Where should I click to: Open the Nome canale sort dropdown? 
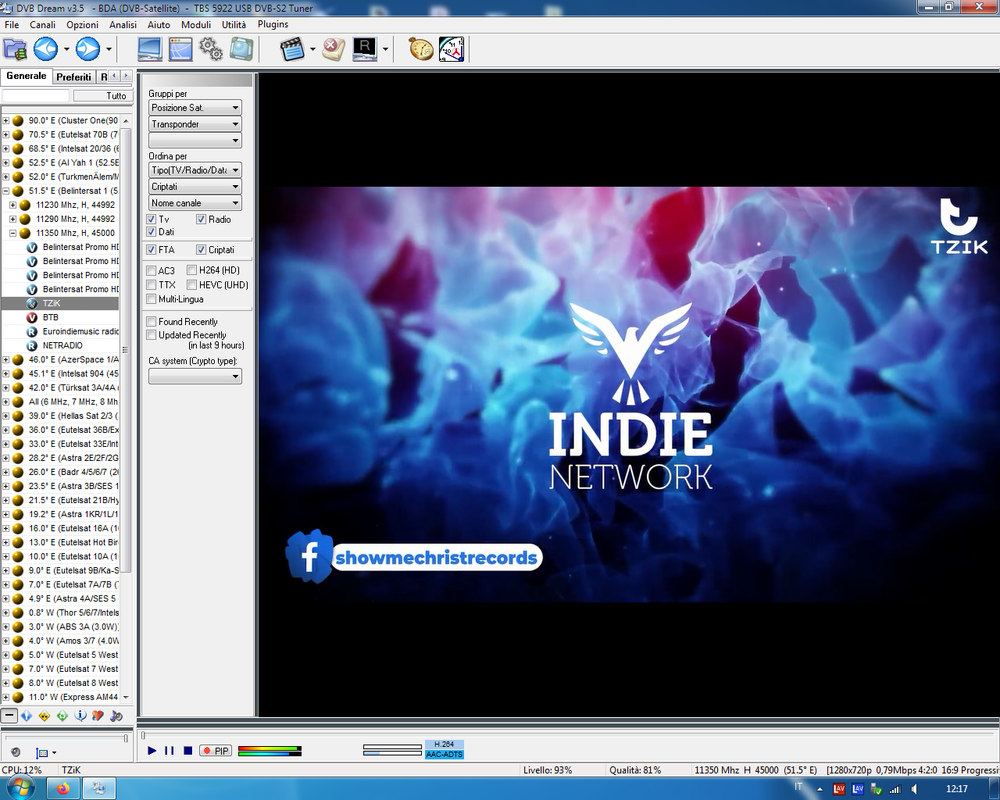coord(195,203)
